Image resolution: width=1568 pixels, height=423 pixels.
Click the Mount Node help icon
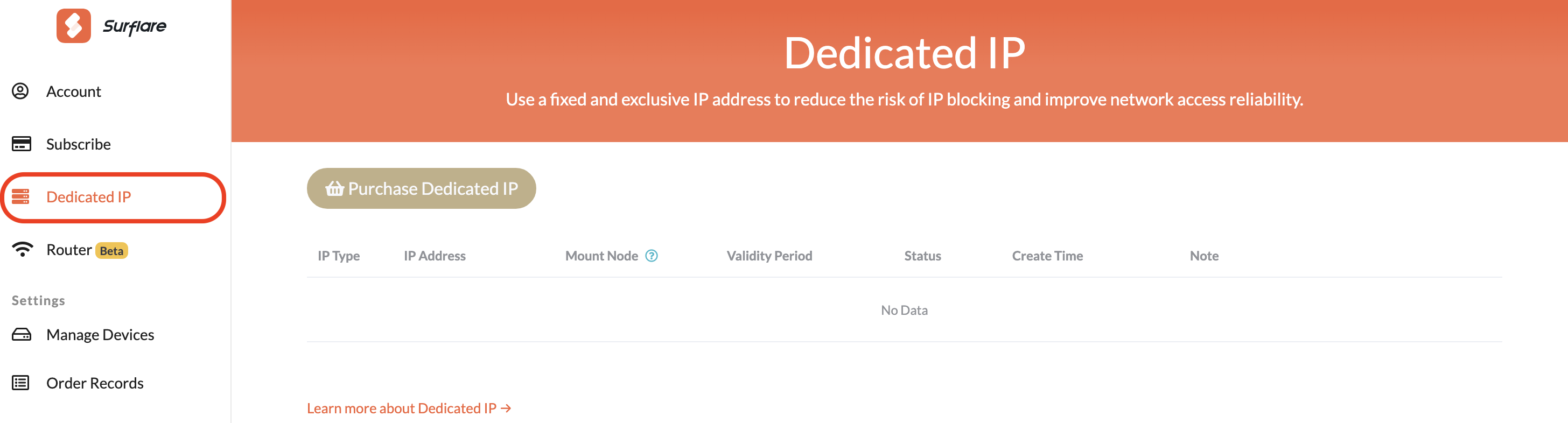coord(652,256)
